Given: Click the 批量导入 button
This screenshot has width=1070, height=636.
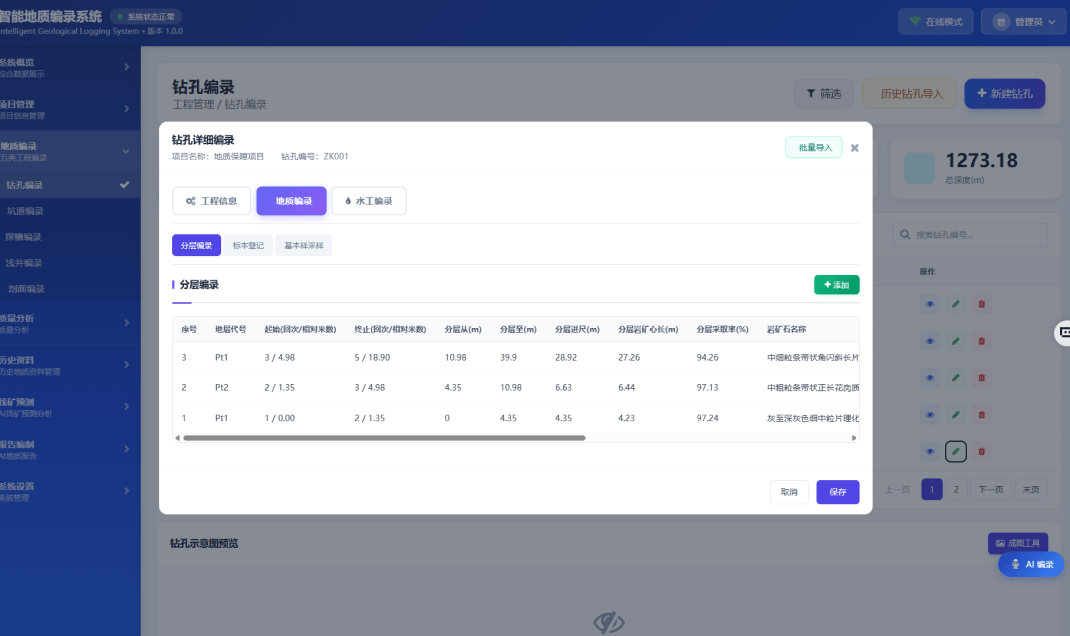Looking at the screenshot, I should coord(814,147).
